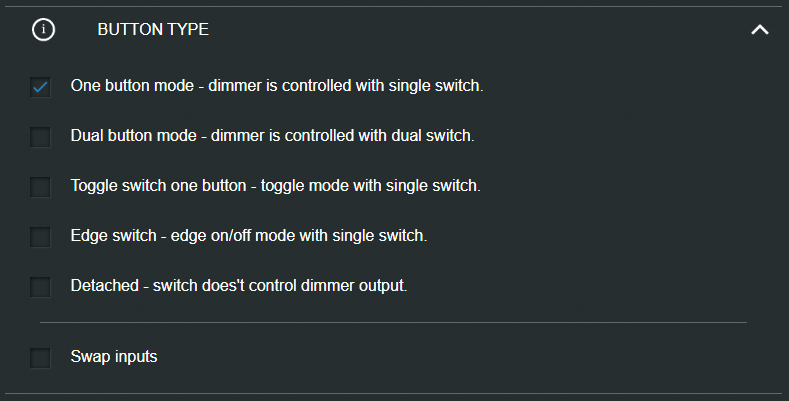Click the Swap inputs label

coord(113,356)
